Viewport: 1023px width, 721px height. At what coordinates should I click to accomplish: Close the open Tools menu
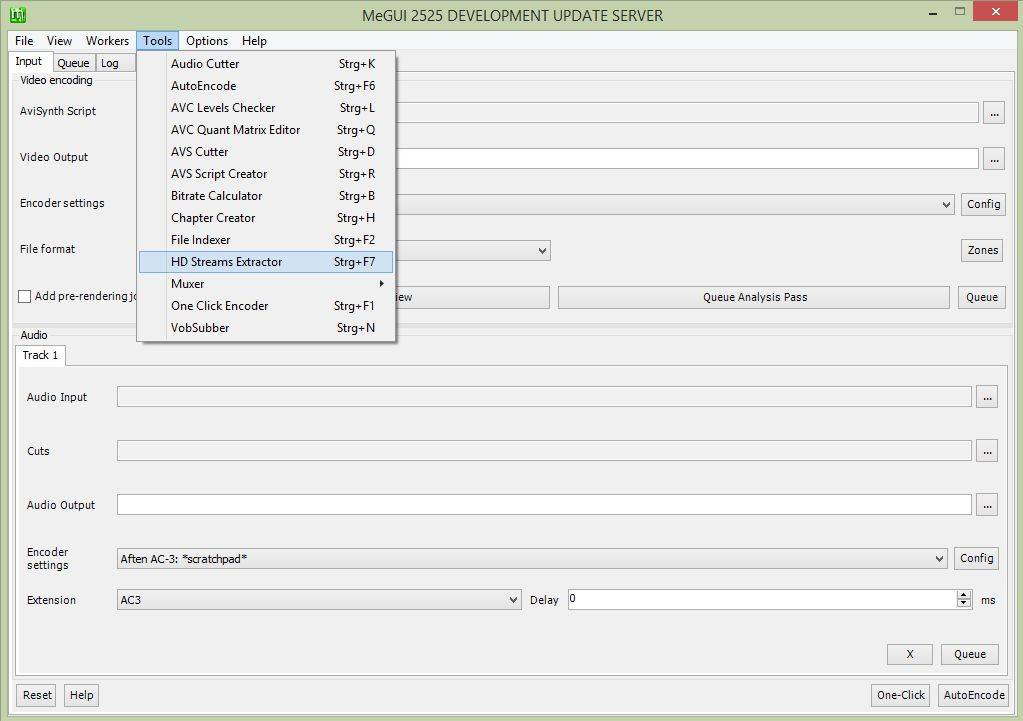(x=158, y=40)
